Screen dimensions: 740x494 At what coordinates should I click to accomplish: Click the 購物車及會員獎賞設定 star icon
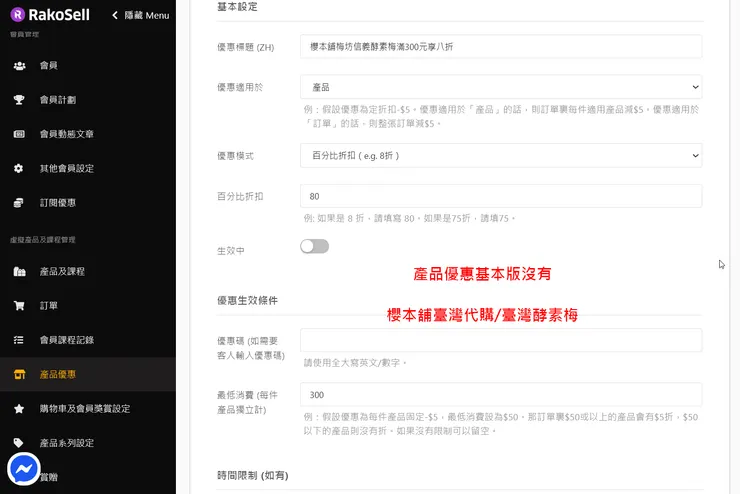point(19,409)
